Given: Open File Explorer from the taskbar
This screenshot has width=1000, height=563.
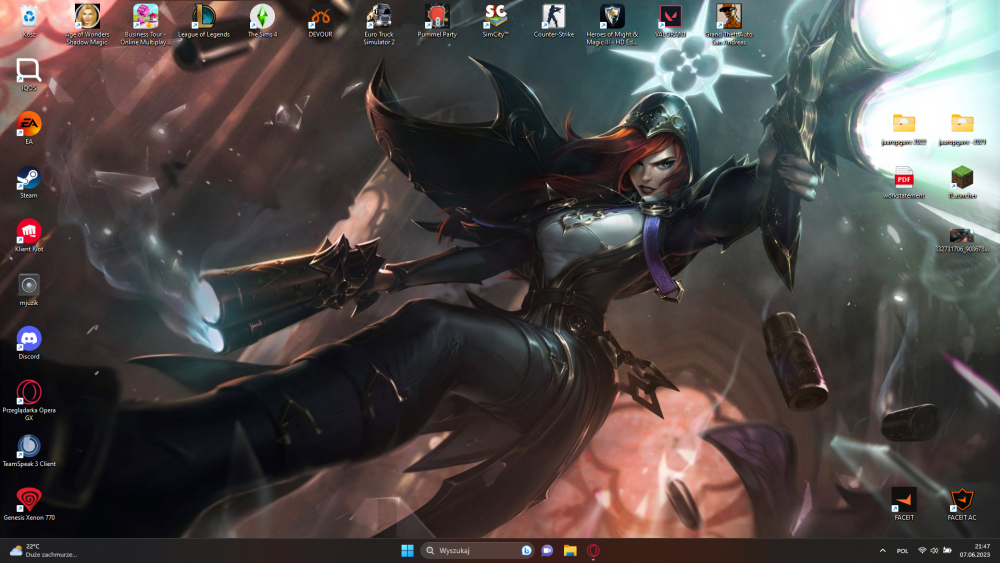Looking at the screenshot, I should pos(570,550).
